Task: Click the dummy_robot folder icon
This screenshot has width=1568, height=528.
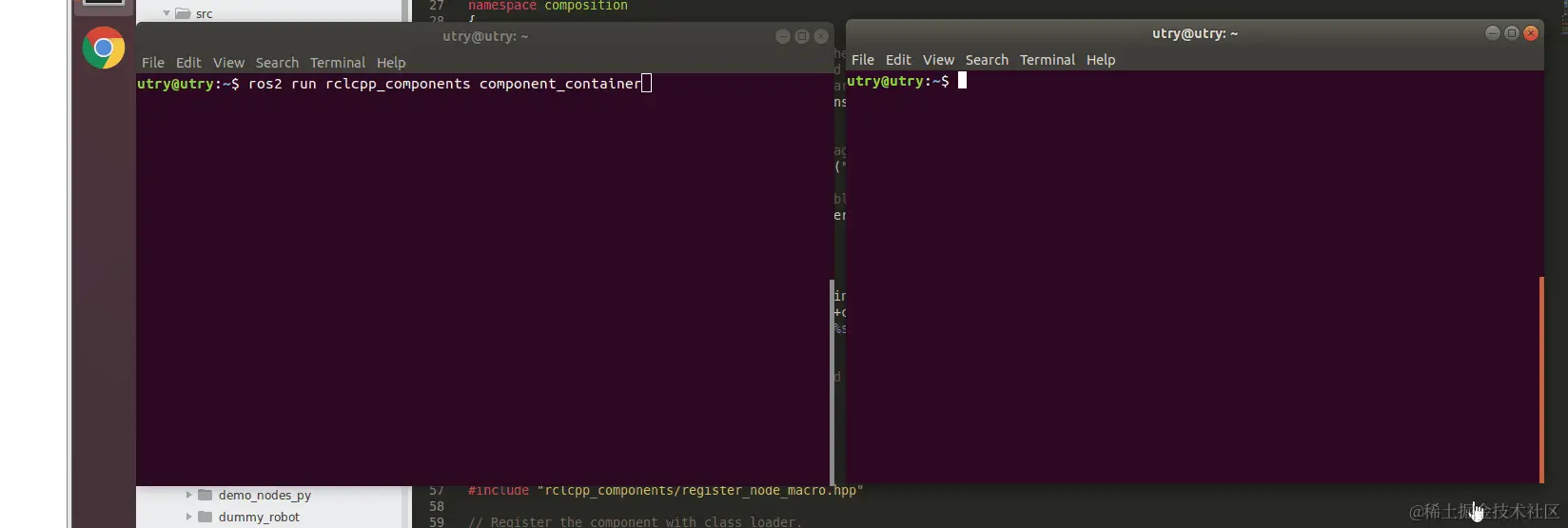Action: tap(205, 517)
